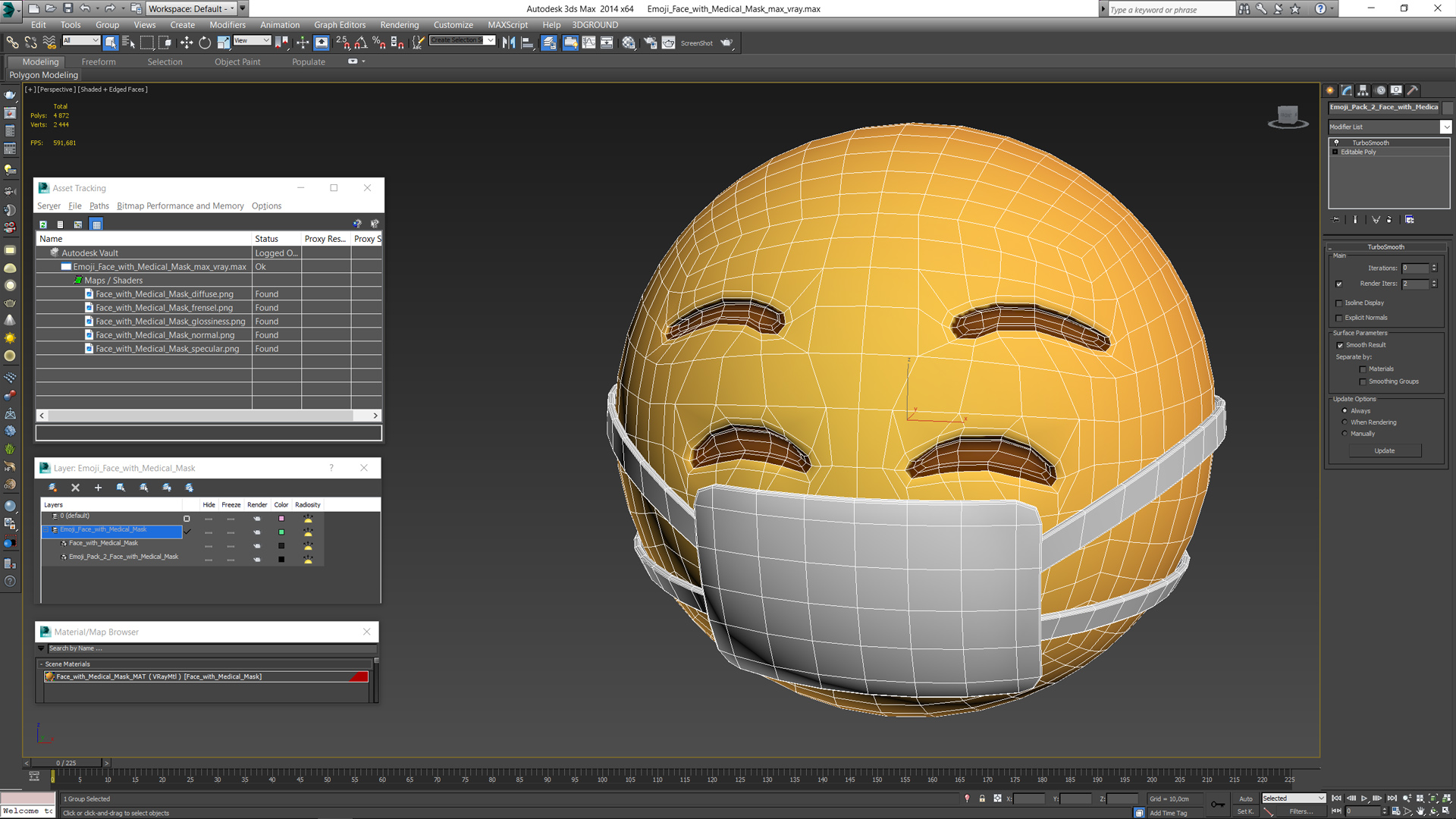Select the Move transform tool
The image size is (1456, 819).
[x=187, y=43]
